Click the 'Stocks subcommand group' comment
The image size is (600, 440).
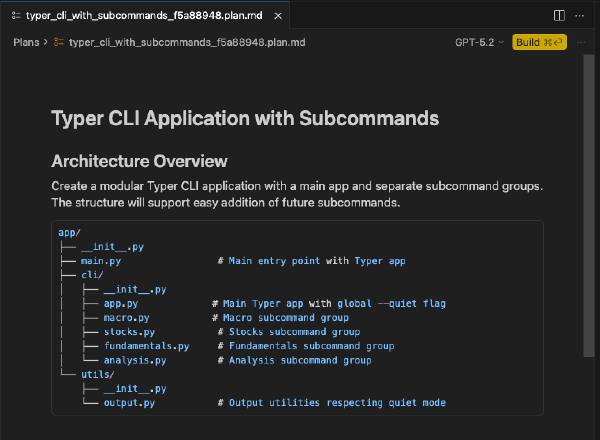pyautogui.click(x=289, y=332)
